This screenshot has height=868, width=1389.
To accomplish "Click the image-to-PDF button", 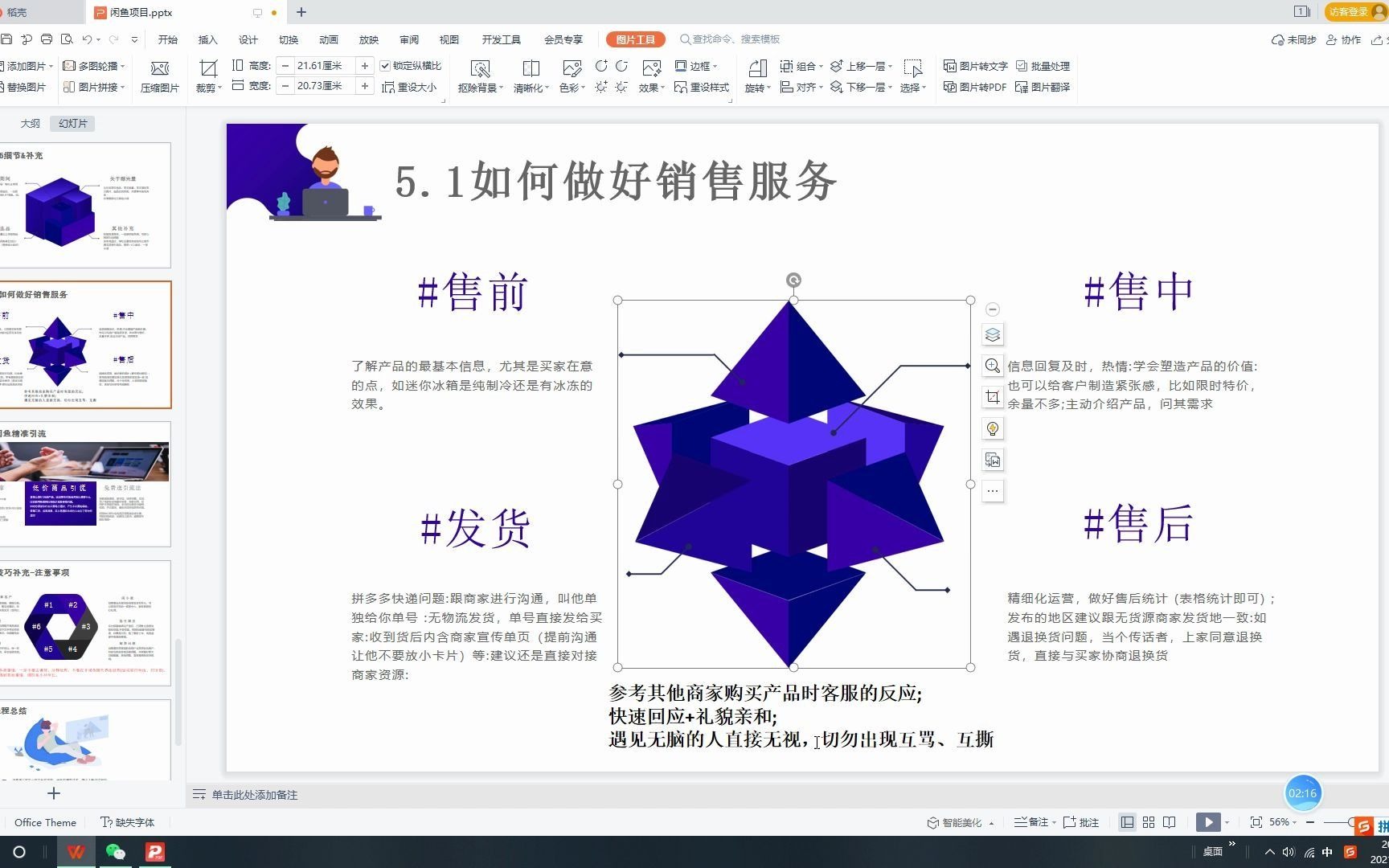I will click(975, 87).
